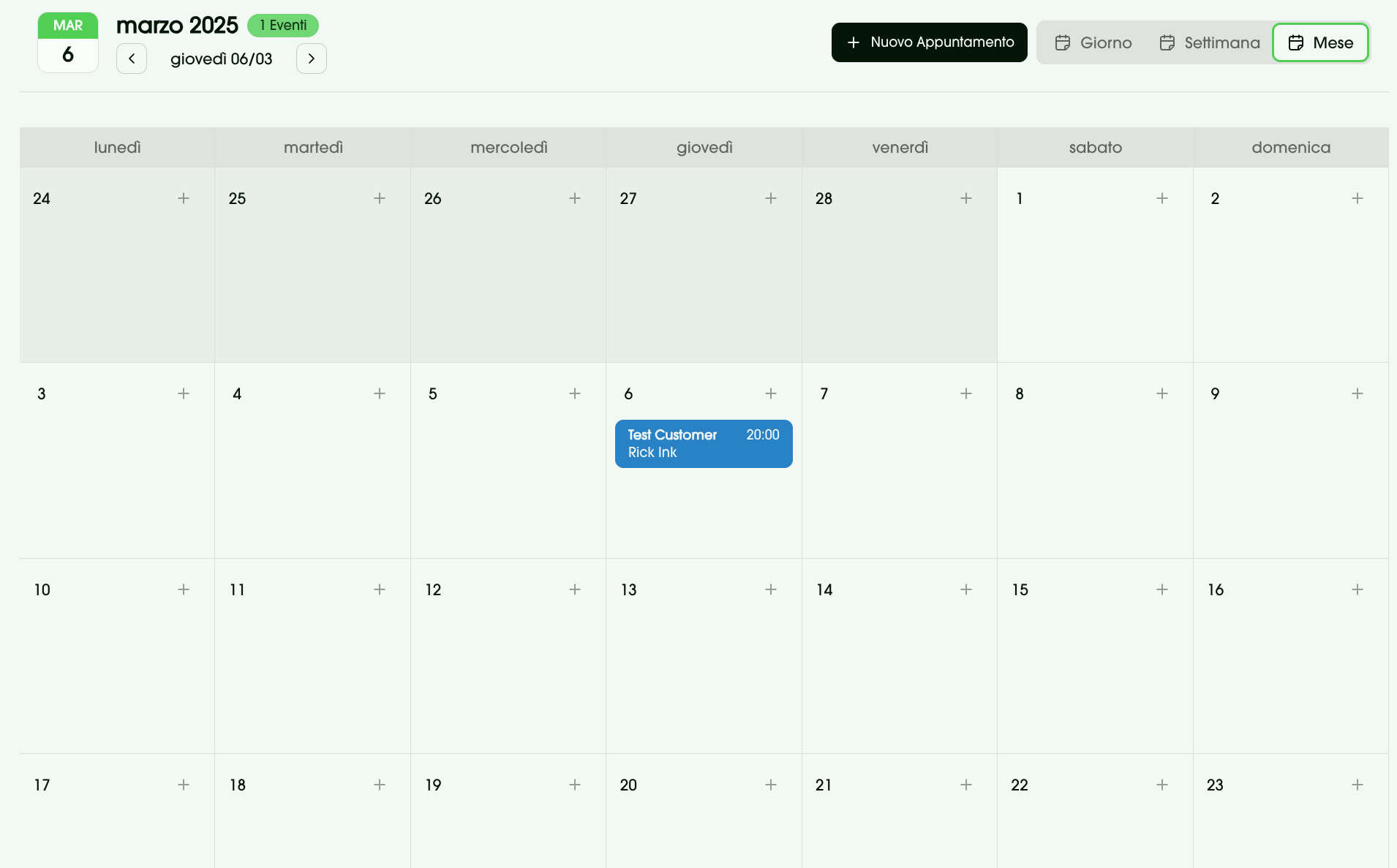The height and width of the screenshot is (868, 1397).
Task: Add appointment on day 16 plus icon
Action: (x=1358, y=589)
